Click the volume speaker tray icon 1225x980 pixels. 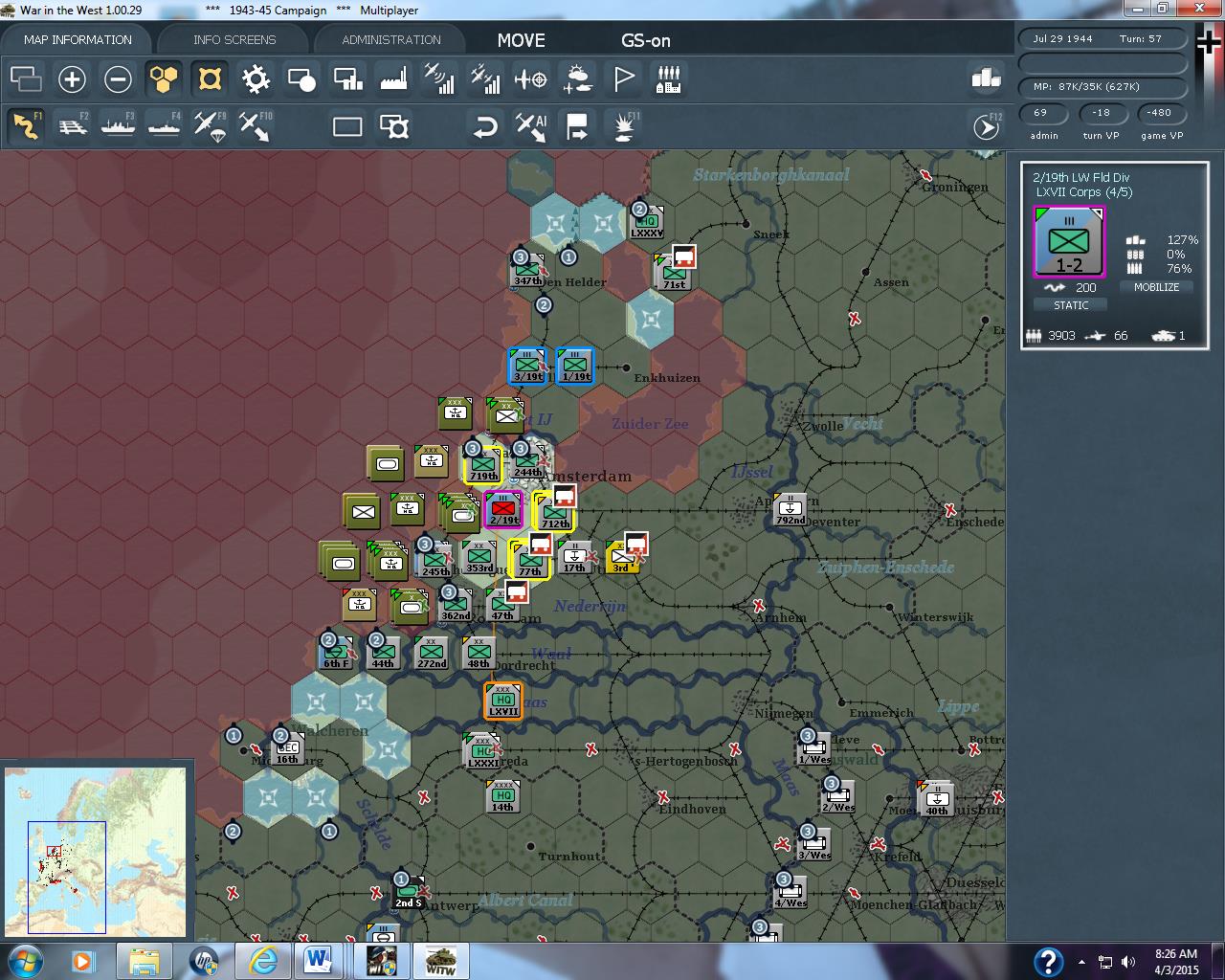tap(1128, 962)
